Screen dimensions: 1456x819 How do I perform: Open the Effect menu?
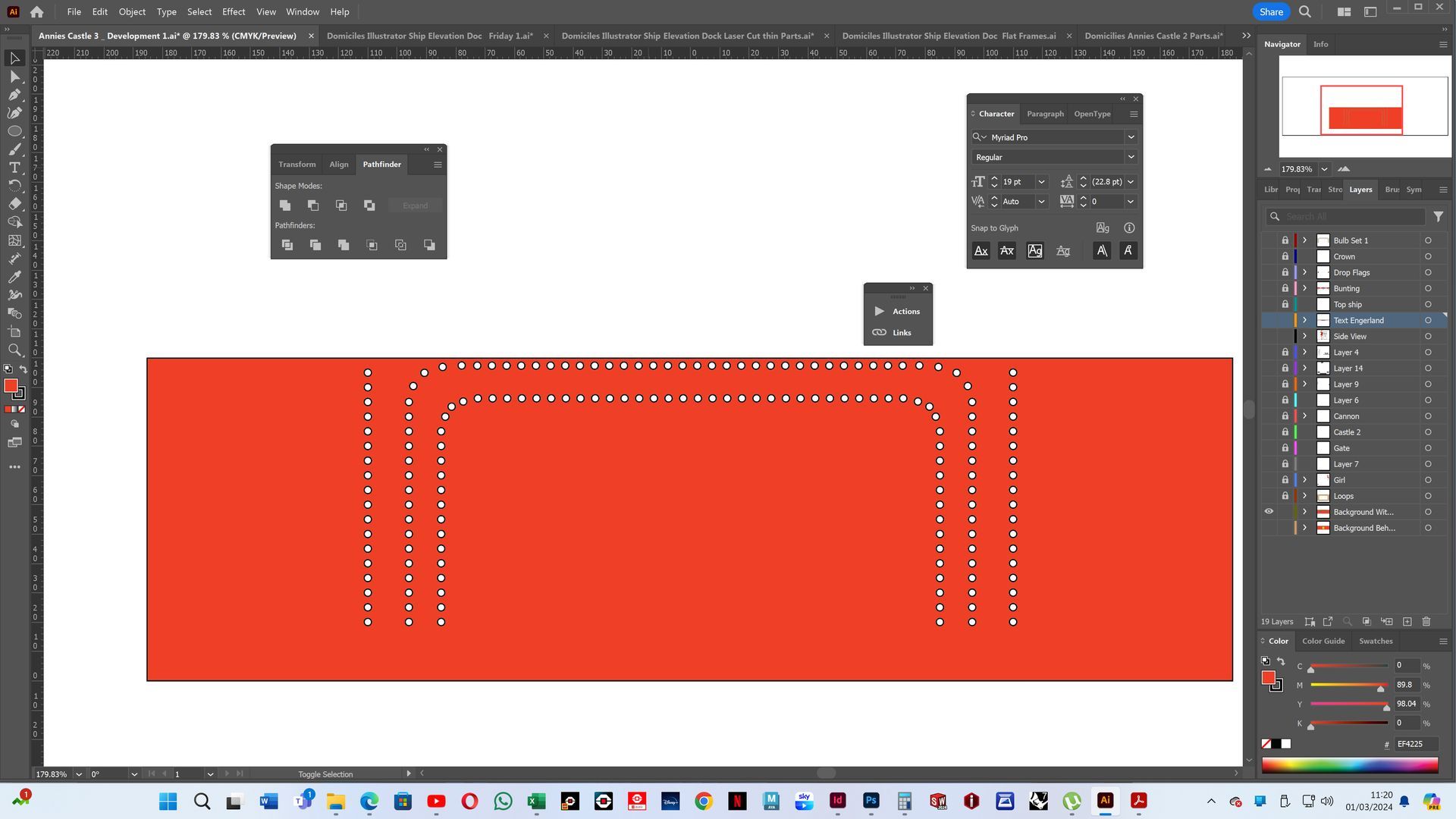(233, 11)
